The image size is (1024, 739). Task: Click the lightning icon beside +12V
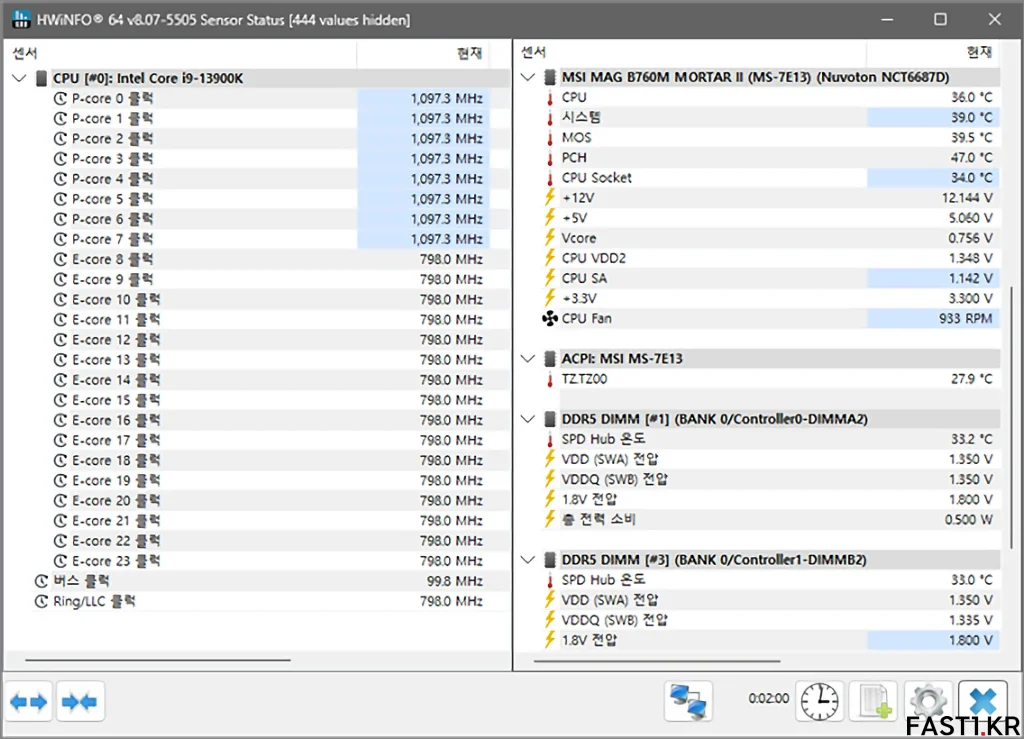coord(550,198)
